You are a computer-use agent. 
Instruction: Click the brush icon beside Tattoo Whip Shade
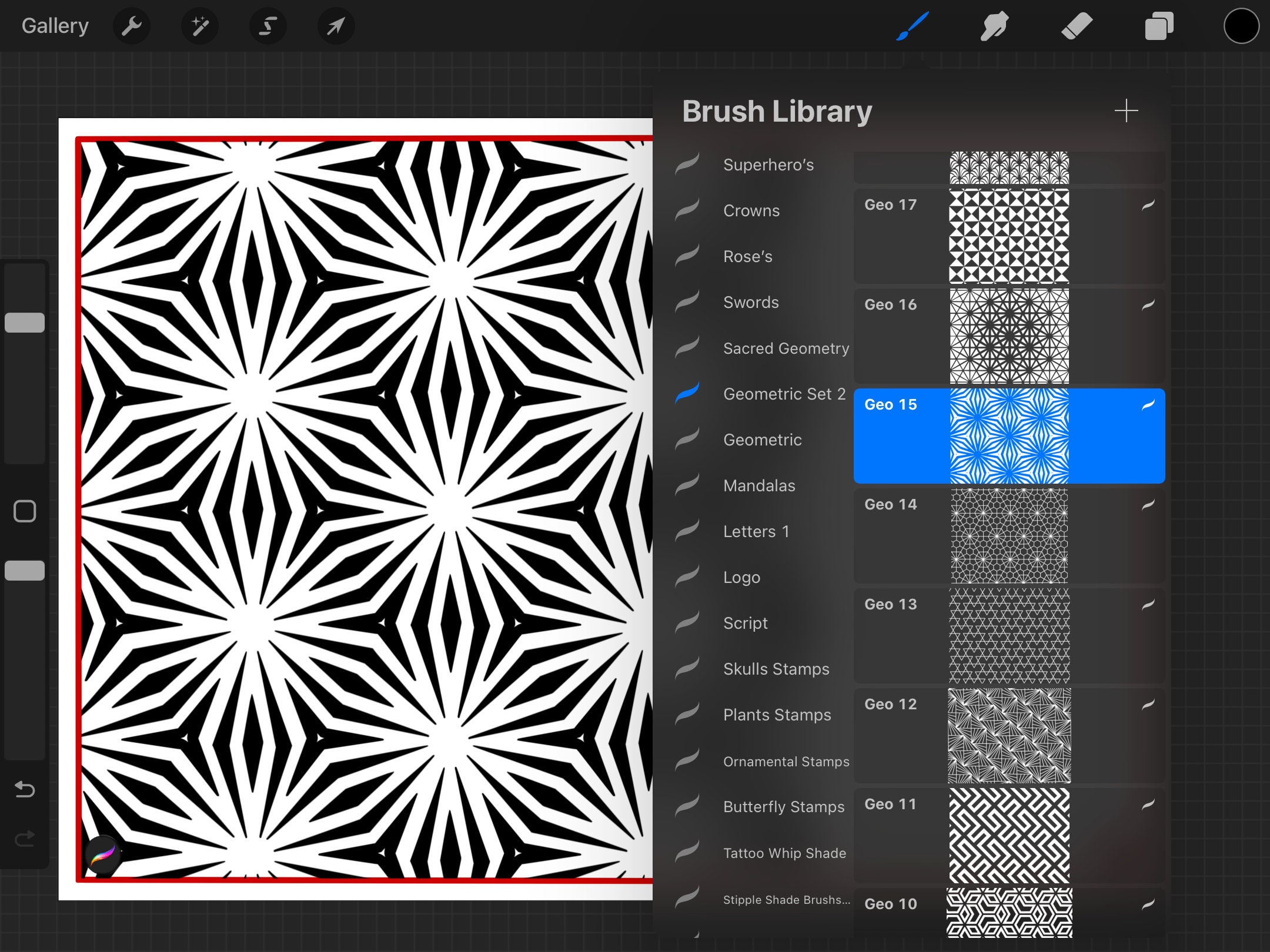(687, 851)
